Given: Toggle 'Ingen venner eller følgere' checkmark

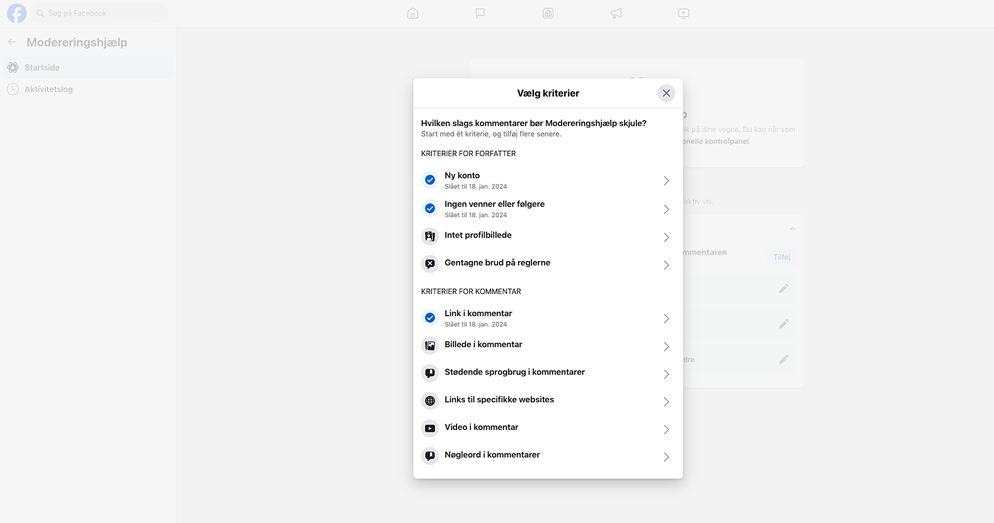Looking at the screenshot, I should click(430, 209).
